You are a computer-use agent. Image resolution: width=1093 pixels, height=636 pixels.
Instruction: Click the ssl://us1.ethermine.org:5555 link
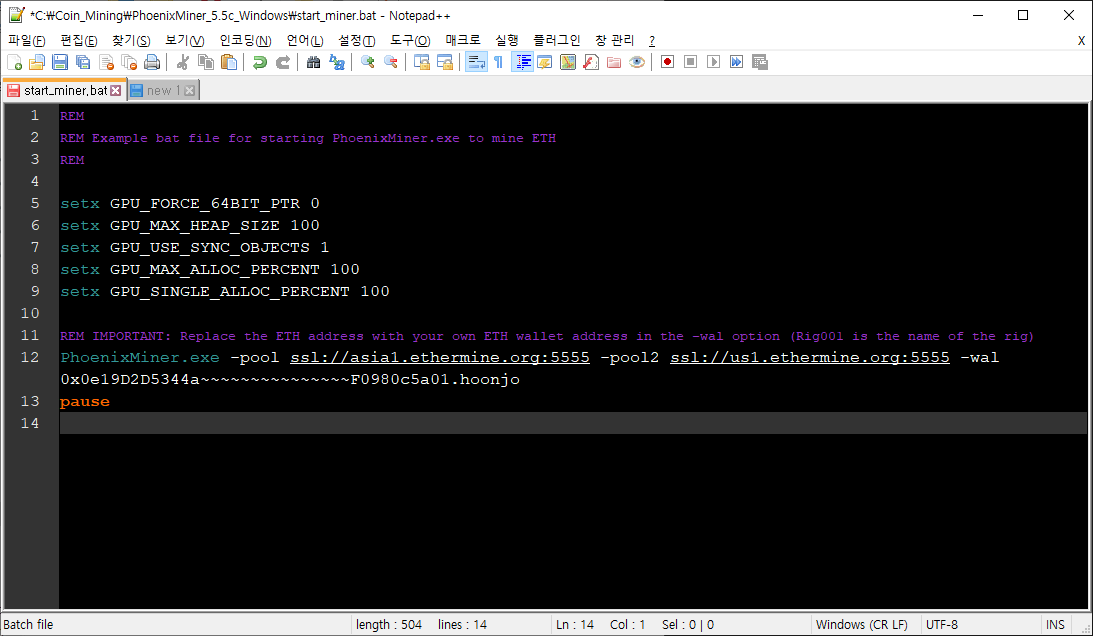click(810, 358)
